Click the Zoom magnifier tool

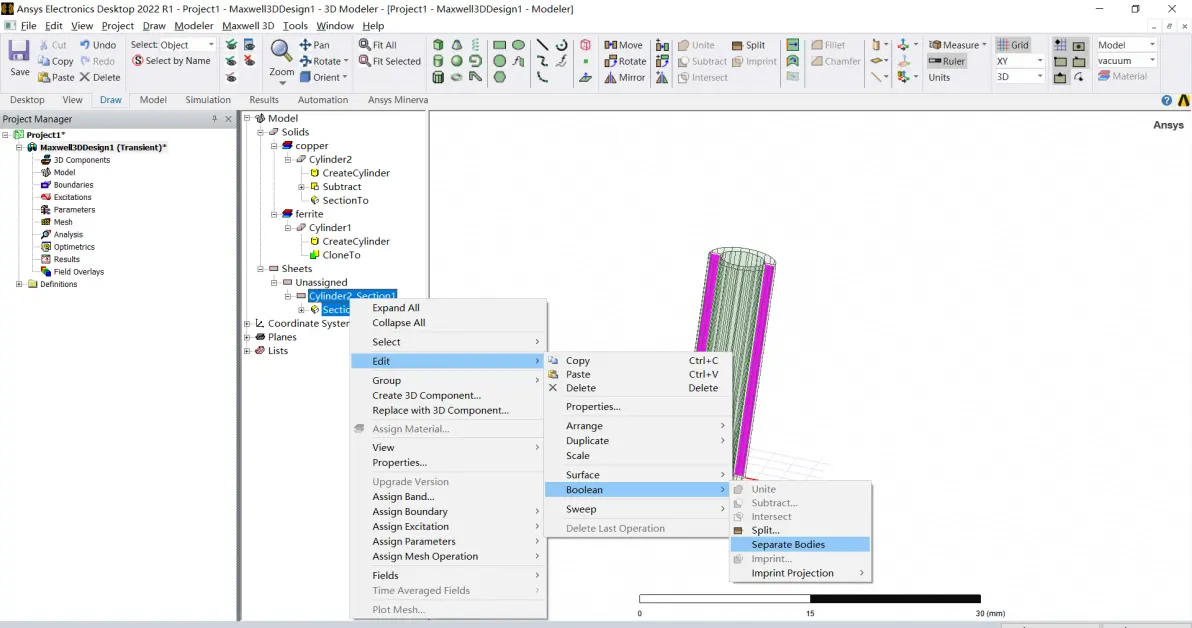(x=281, y=53)
